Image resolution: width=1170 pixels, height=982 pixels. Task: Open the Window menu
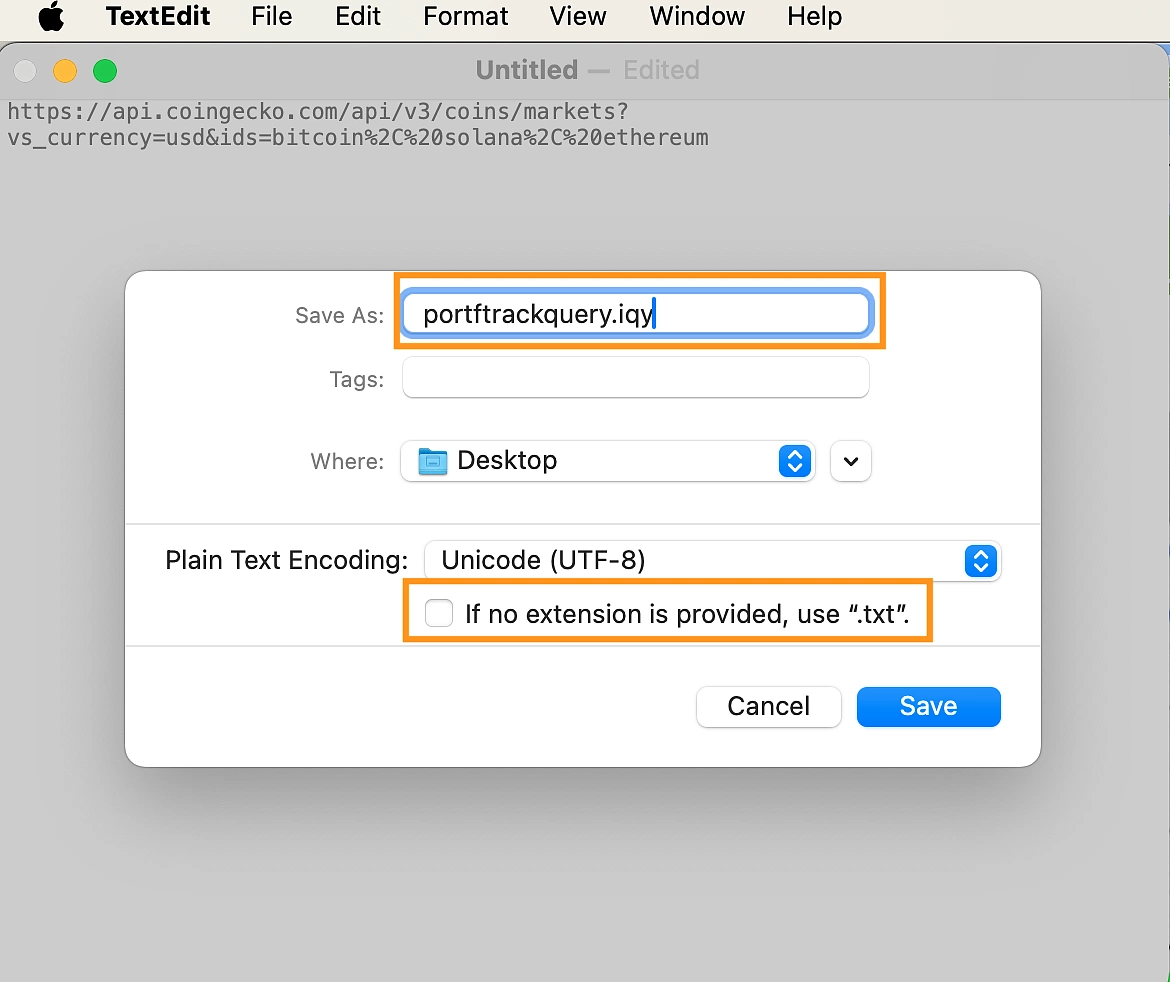[x=697, y=16]
